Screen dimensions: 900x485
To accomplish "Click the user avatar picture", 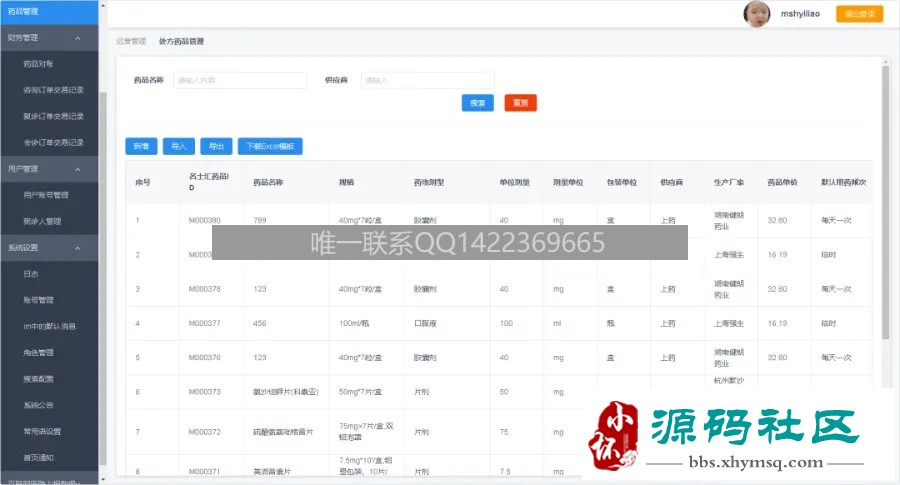I will click(x=757, y=14).
